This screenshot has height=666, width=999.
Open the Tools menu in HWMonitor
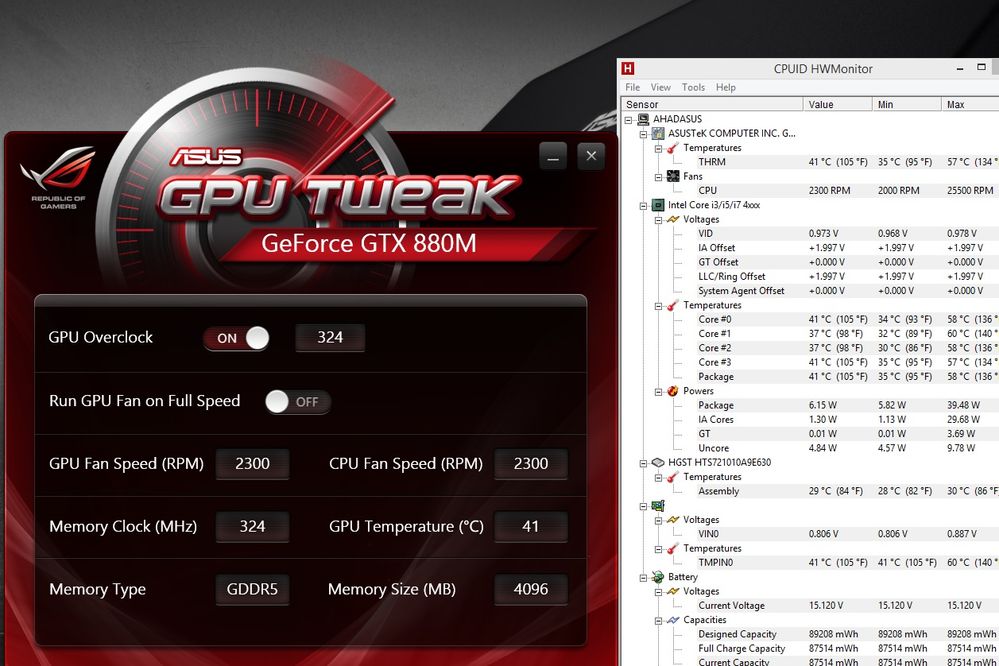coord(693,87)
